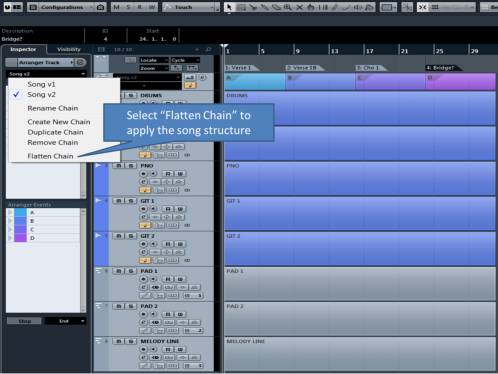Expand arranger event D in list
The height and width of the screenshot is (374, 498).
coord(10,238)
